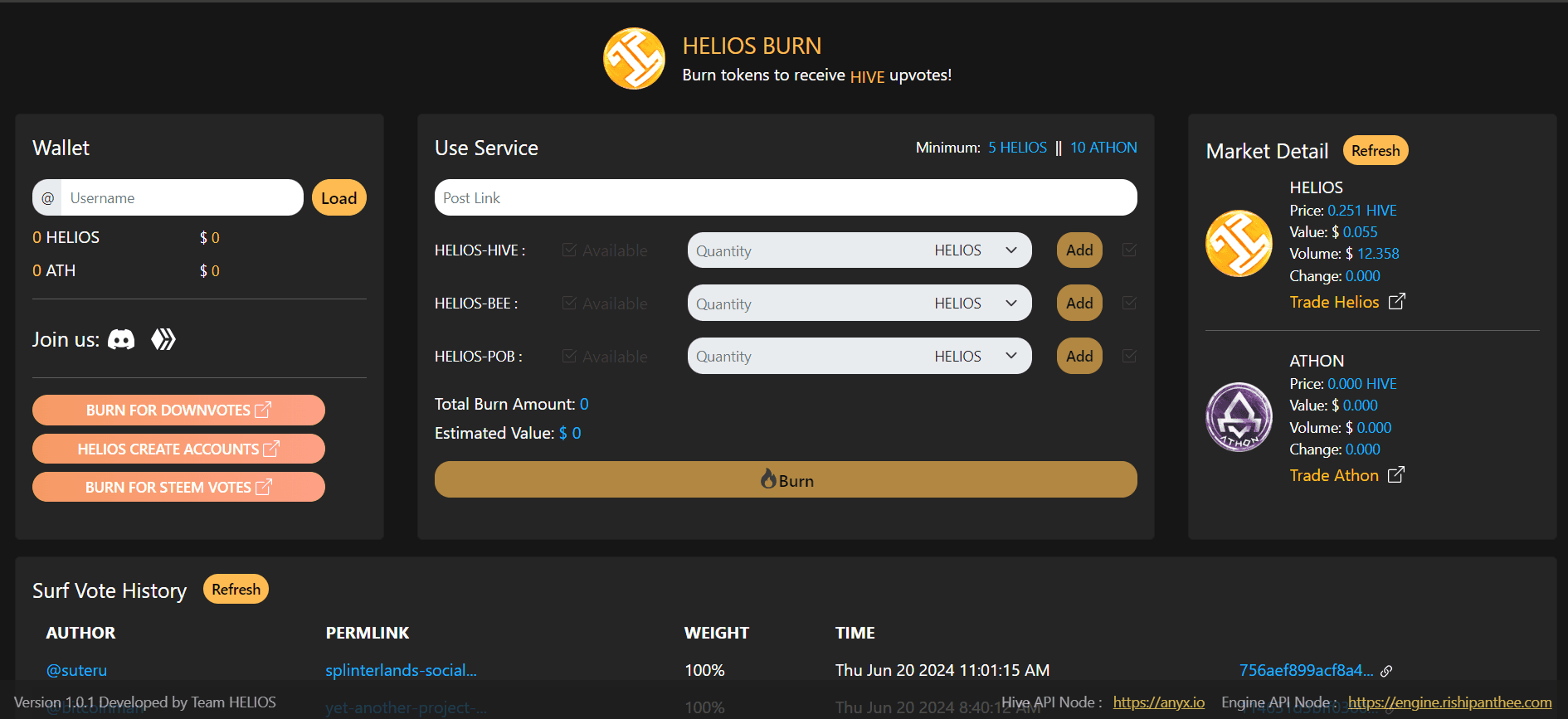Click the 0 ATH wallet balance

(54, 270)
